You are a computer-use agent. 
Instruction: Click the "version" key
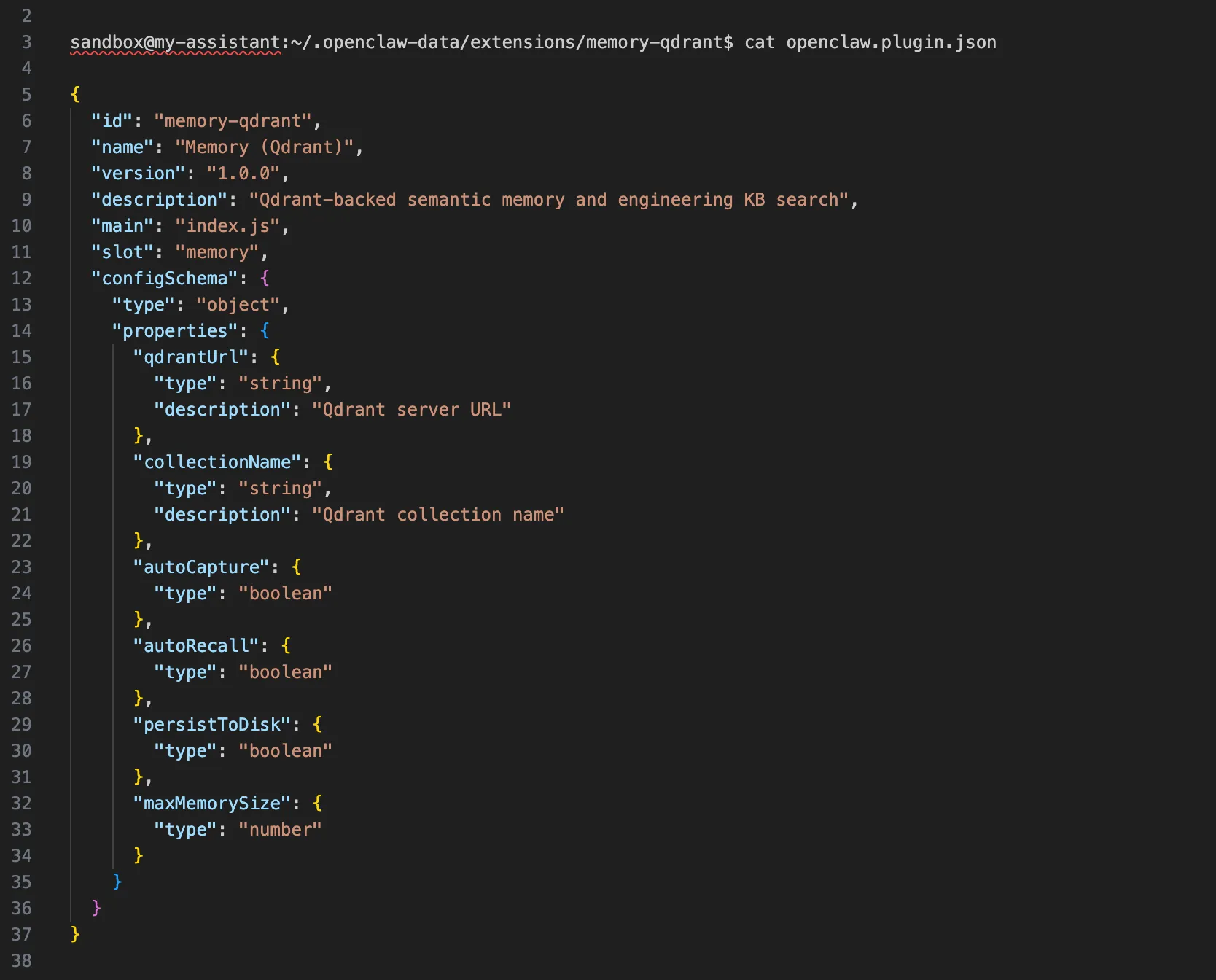click(x=139, y=174)
